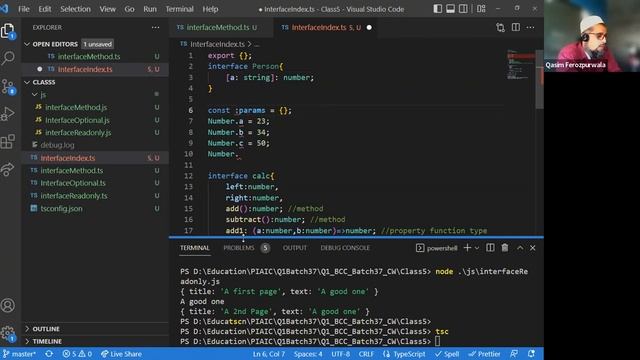640x360 pixels.
Task: Switch to the DEBUG CONSOLE panel tab
Action: tap(345, 248)
